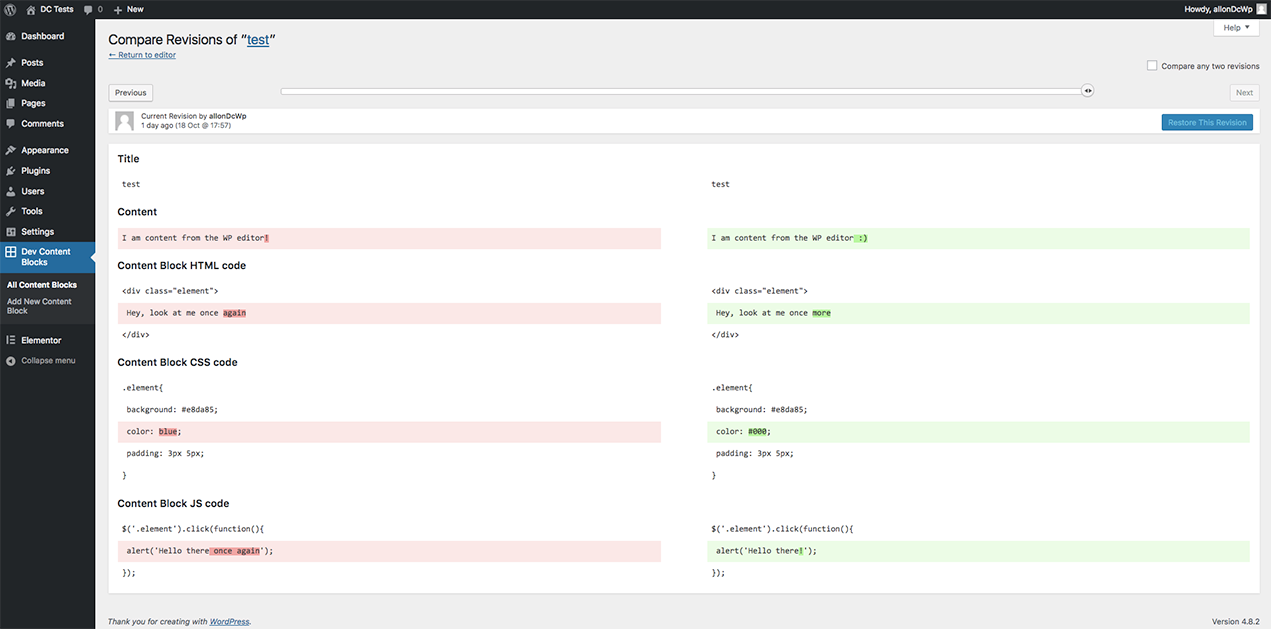Open the Howdy, allonDcWp account menu
This screenshot has width=1271, height=629.
1225,9
